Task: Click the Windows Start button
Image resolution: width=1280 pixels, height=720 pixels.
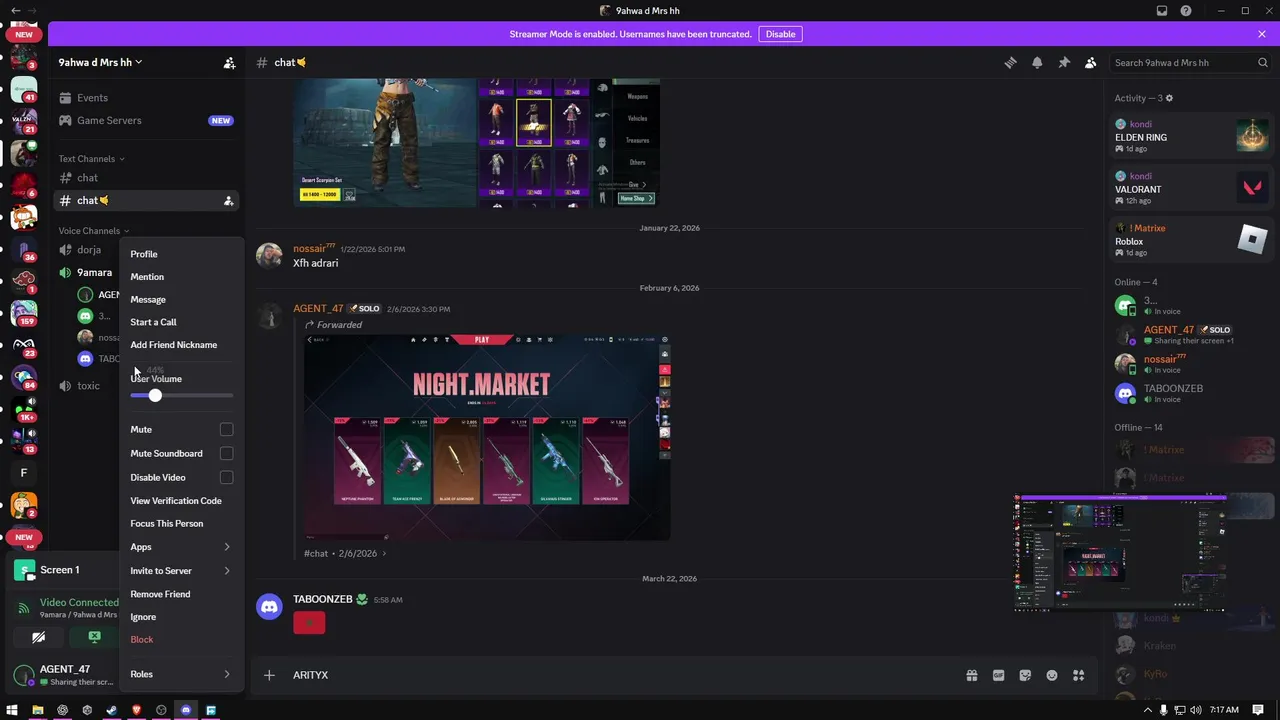Action: (x=12, y=710)
